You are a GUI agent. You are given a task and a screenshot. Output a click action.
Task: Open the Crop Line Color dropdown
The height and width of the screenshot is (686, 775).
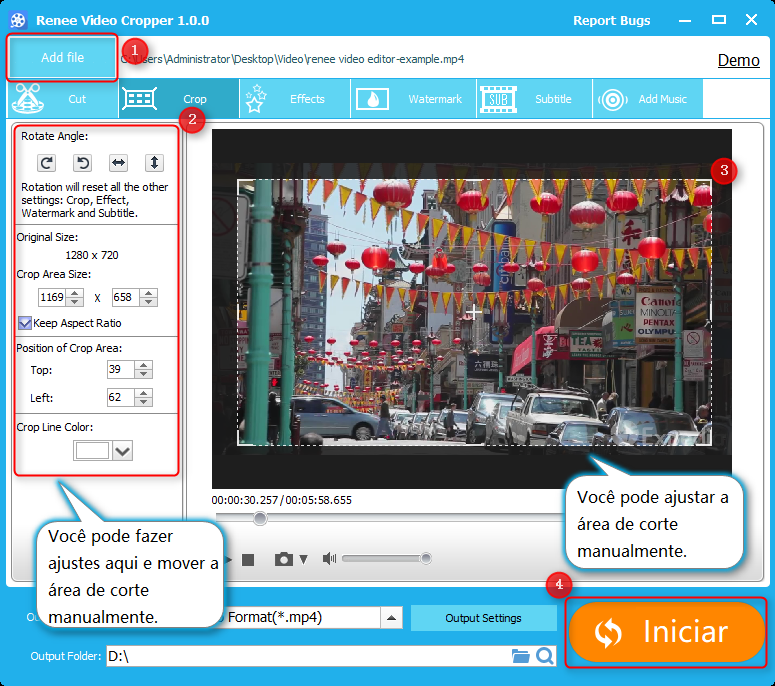coord(123,451)
